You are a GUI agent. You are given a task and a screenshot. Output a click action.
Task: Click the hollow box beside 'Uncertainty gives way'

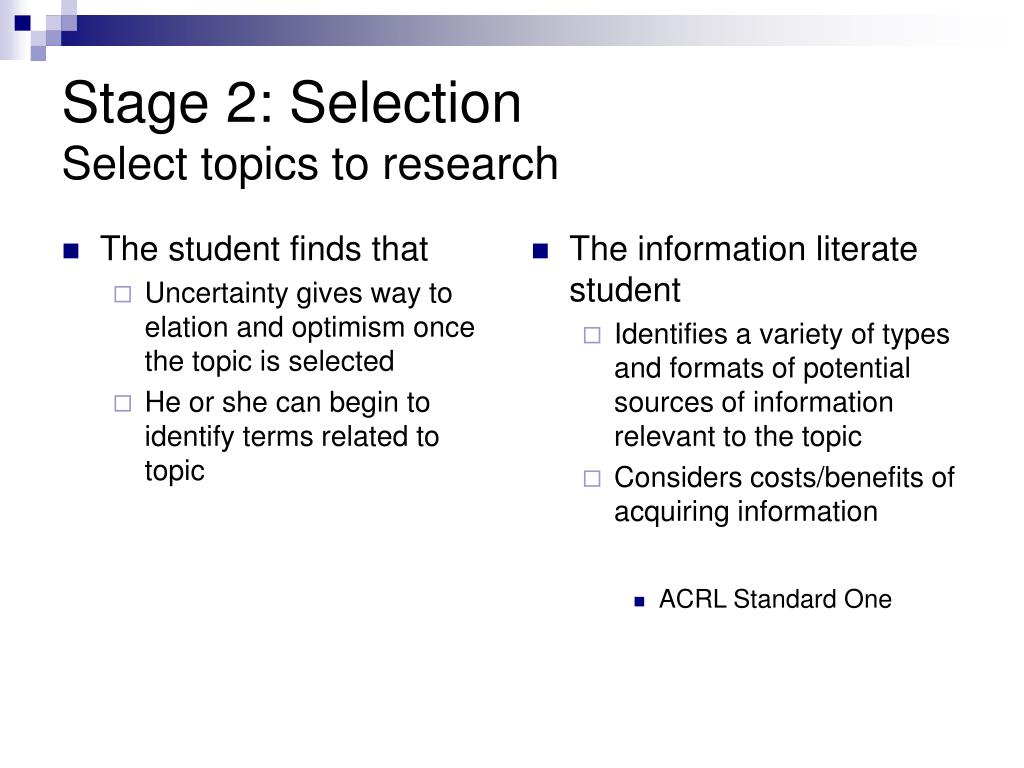coord(123,295)
